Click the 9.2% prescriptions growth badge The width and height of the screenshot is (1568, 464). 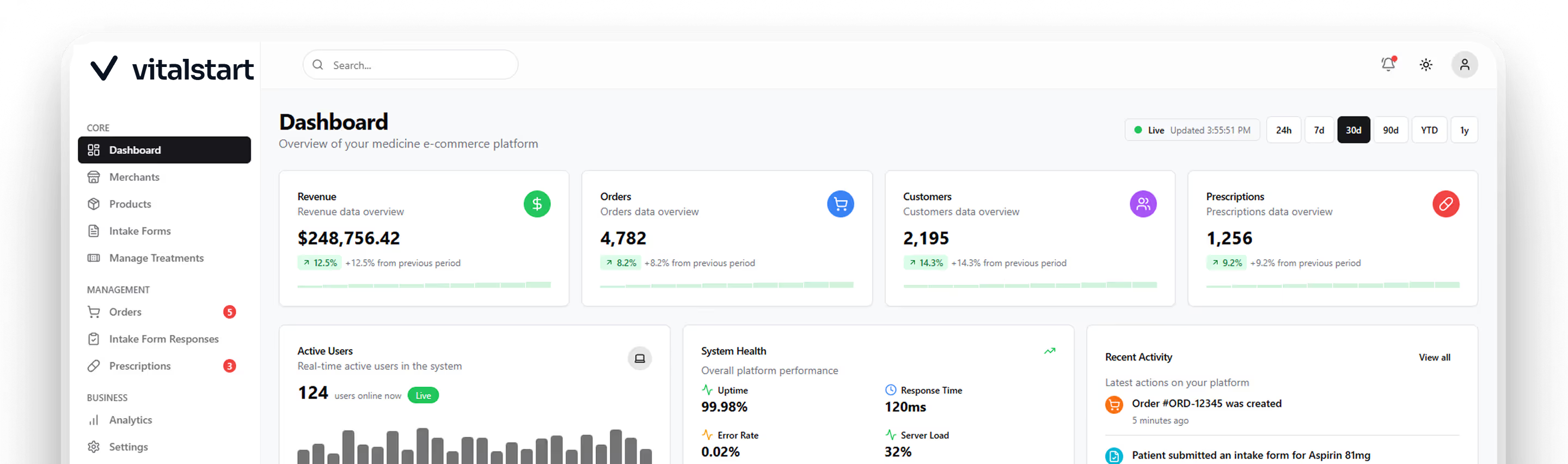(x=1227, y=263)
